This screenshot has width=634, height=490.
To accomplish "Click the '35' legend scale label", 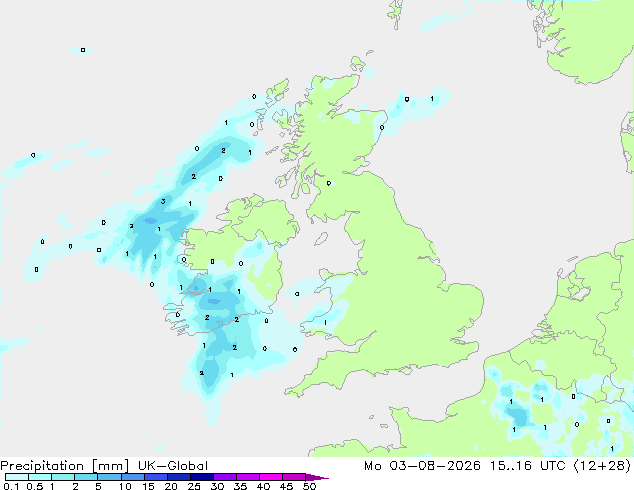I will pyautogui.click(x=240, y=486).
